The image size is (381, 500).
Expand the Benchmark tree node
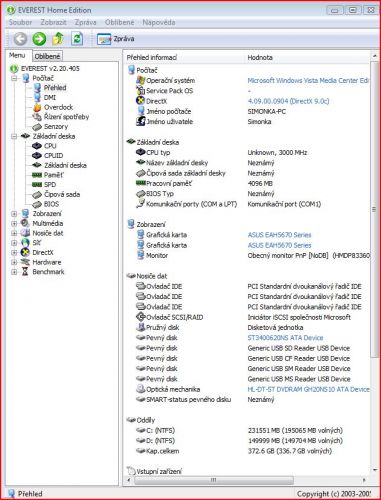14,272
